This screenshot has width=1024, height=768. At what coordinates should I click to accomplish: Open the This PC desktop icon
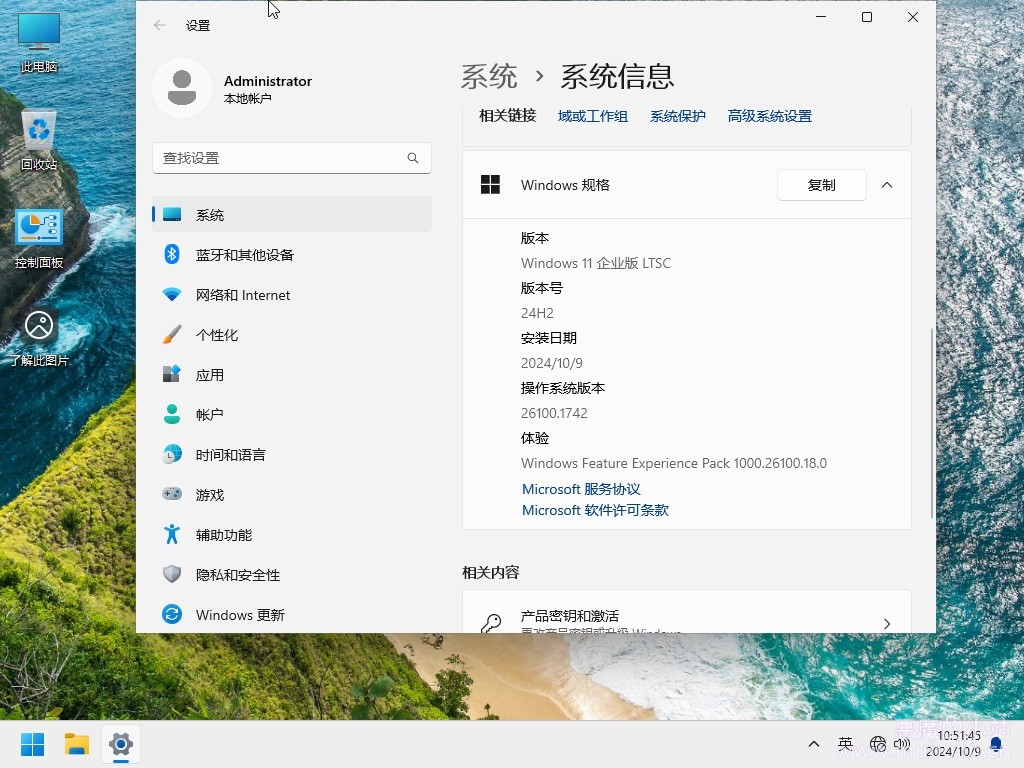(39, 42)
